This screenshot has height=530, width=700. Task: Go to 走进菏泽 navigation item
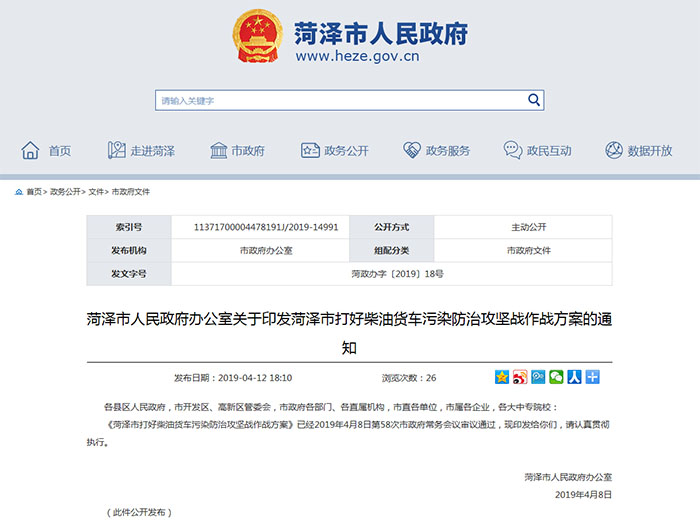(141, 151)
